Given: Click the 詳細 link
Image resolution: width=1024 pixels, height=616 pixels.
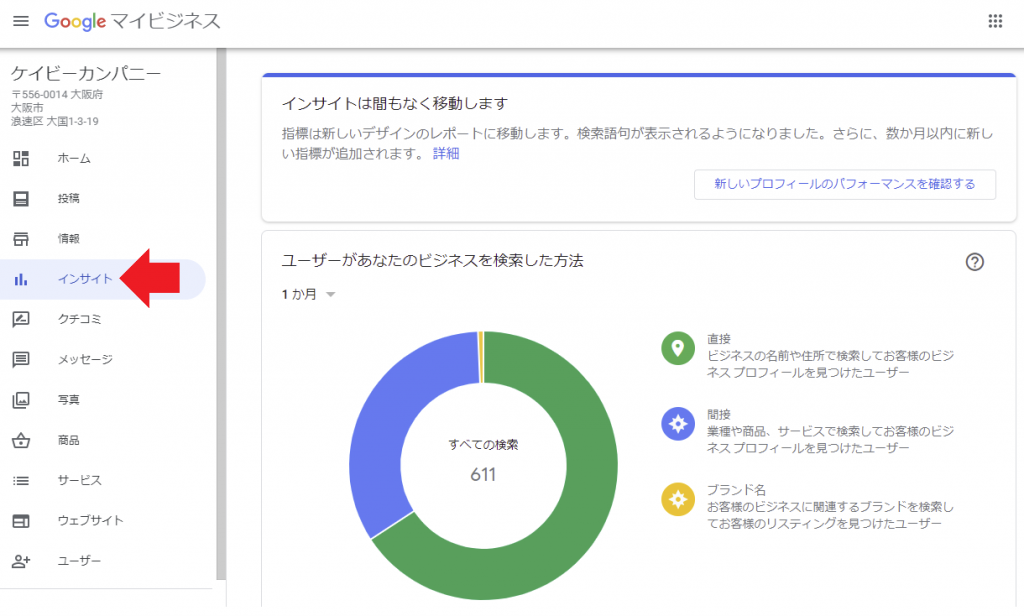Looking at the screenshot, I should (x=446, y=154).
